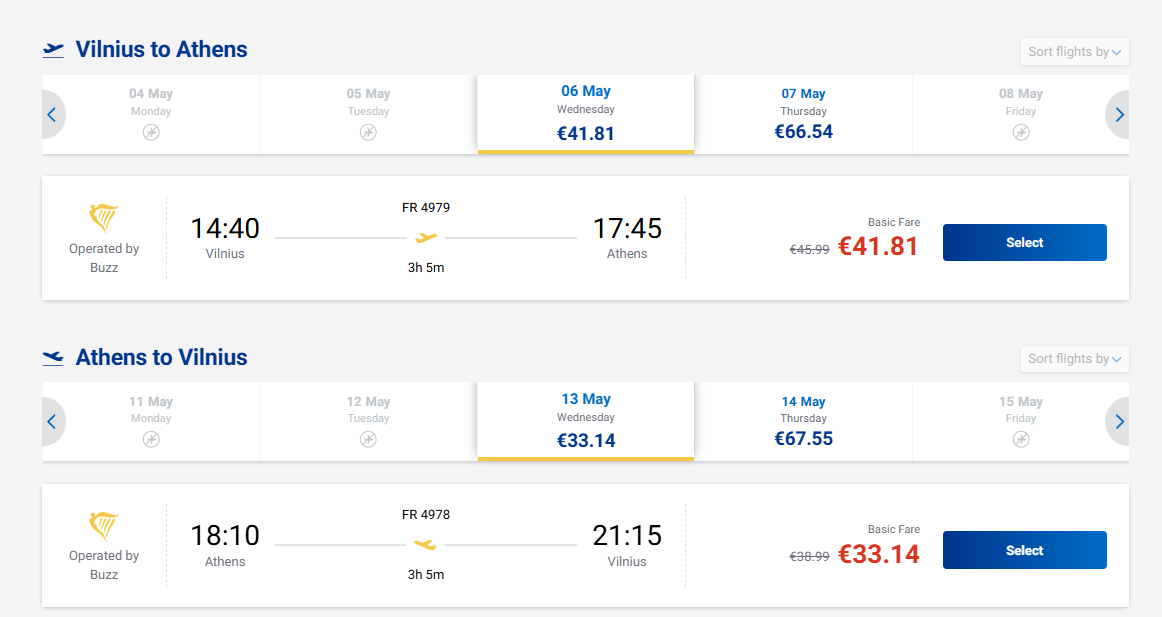Click the no-flight icon under 12 May
The image size is (1162, 617).
(x=368, y=439)
